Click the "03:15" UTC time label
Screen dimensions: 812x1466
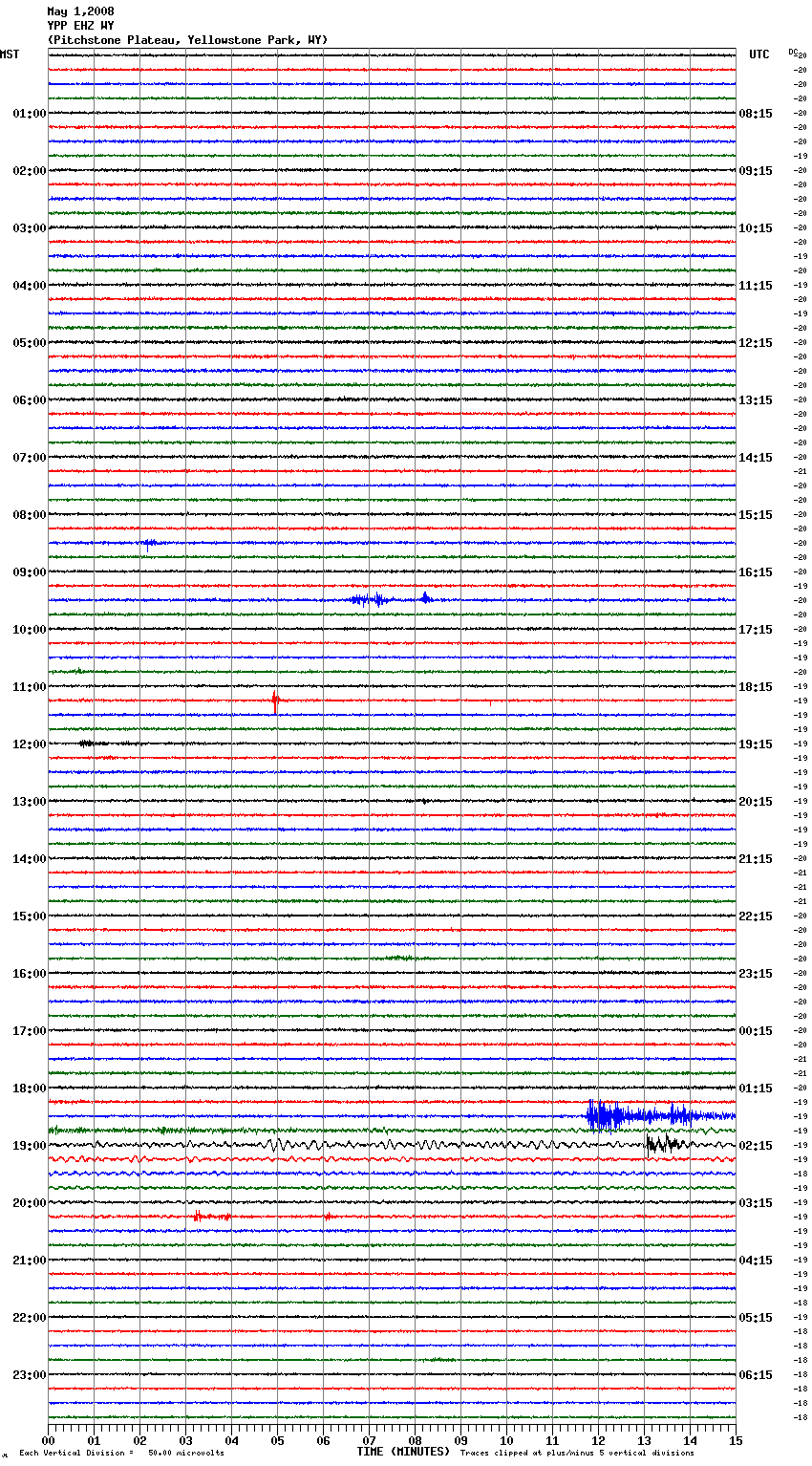756,1203
